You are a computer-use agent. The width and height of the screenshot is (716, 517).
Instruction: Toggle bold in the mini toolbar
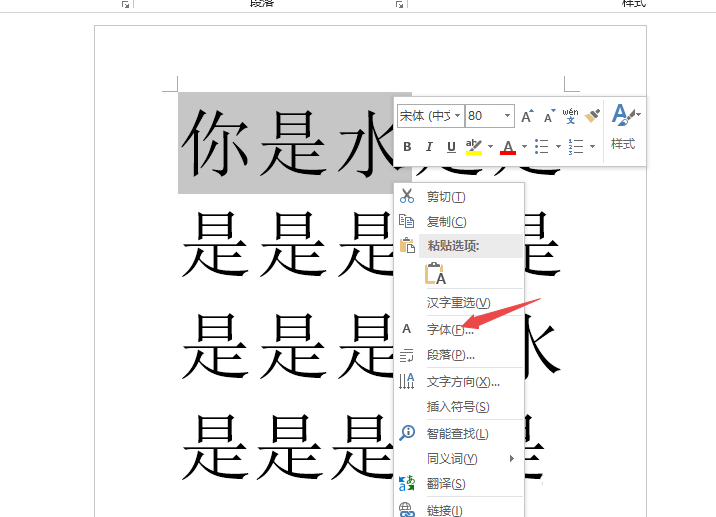407,147
